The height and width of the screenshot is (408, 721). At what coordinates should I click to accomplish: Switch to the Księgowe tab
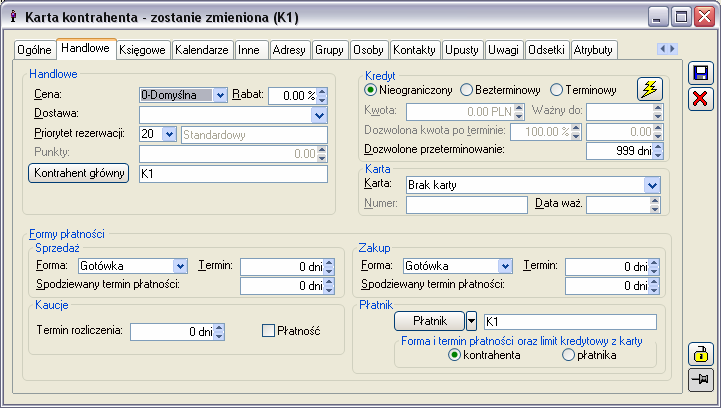pos(143,50)
